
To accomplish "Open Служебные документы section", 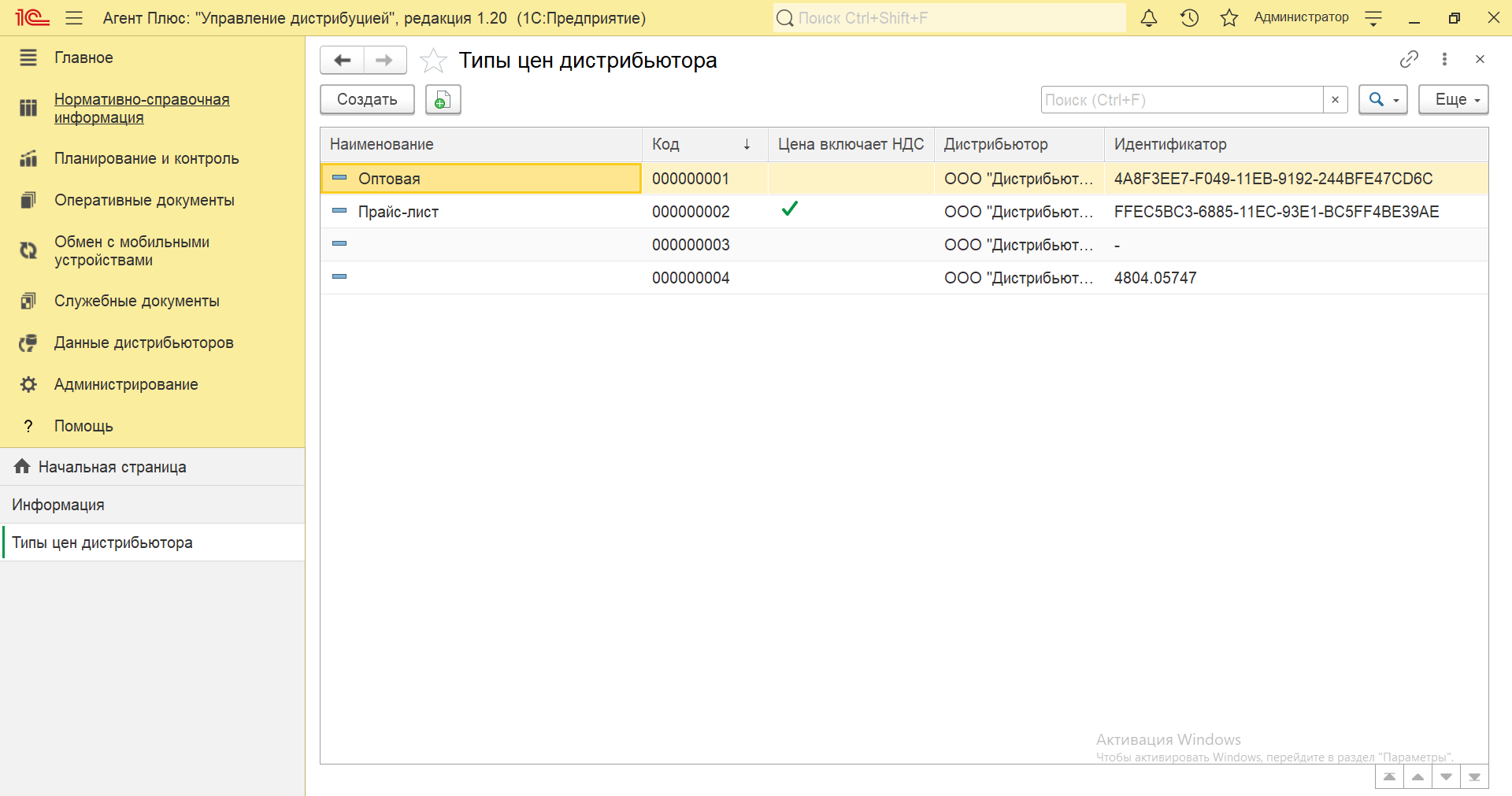I will 137,301.
